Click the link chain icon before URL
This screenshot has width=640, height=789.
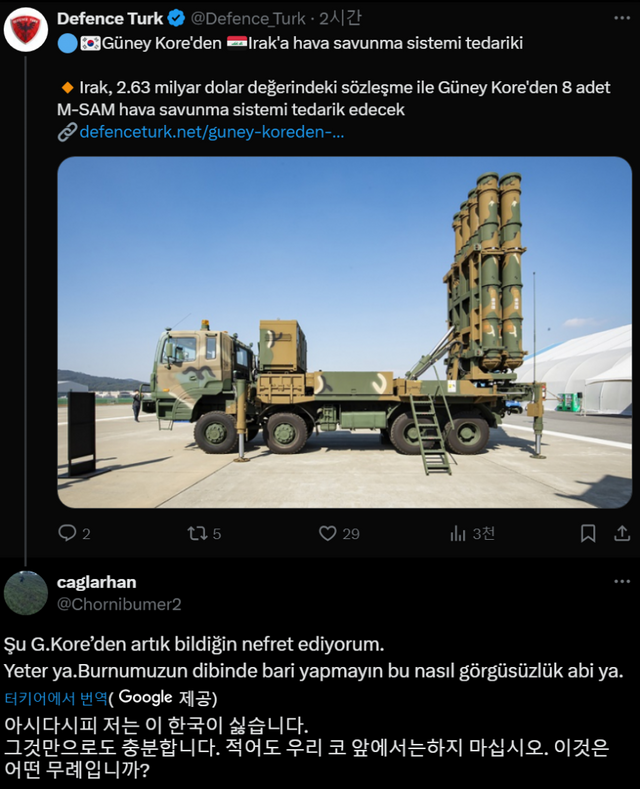(67, 132)
